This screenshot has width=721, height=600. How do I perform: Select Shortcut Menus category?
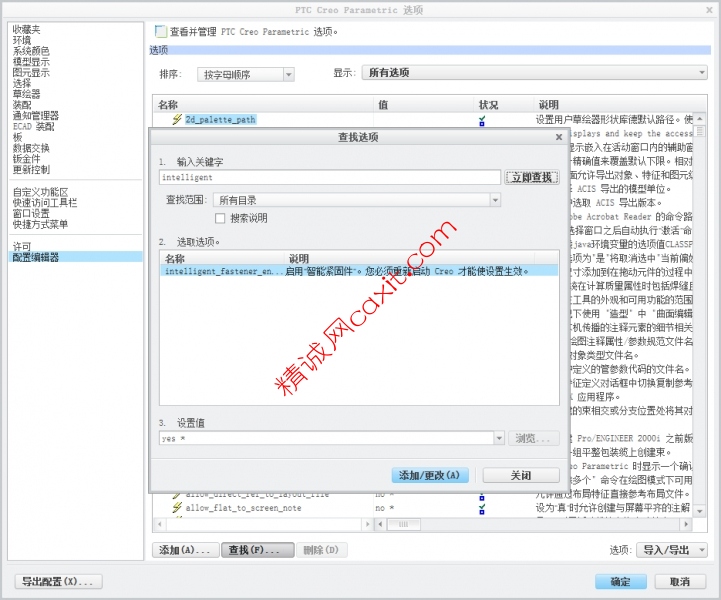[x=40, y=224]
